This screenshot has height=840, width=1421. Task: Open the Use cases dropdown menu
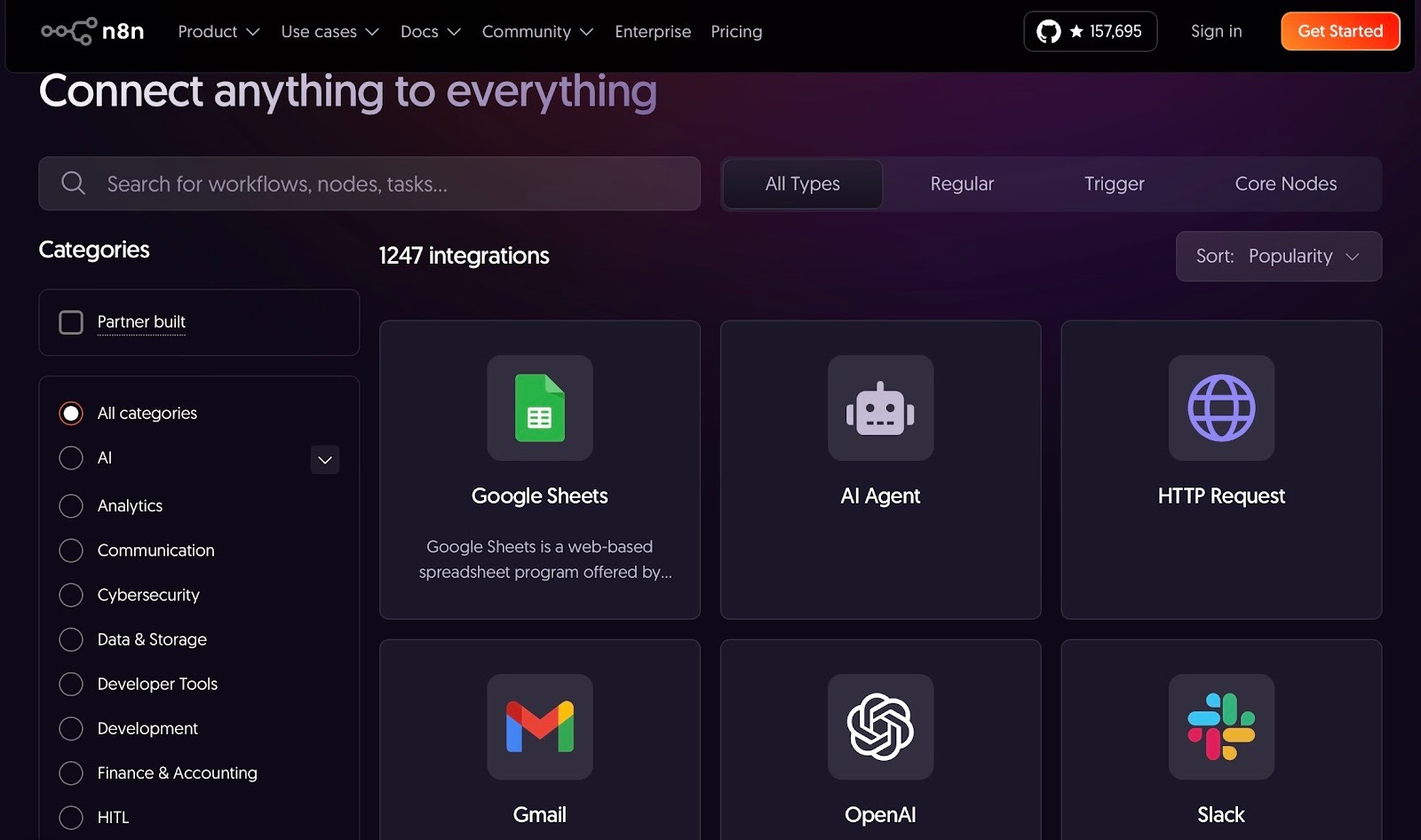coord(329,32)
